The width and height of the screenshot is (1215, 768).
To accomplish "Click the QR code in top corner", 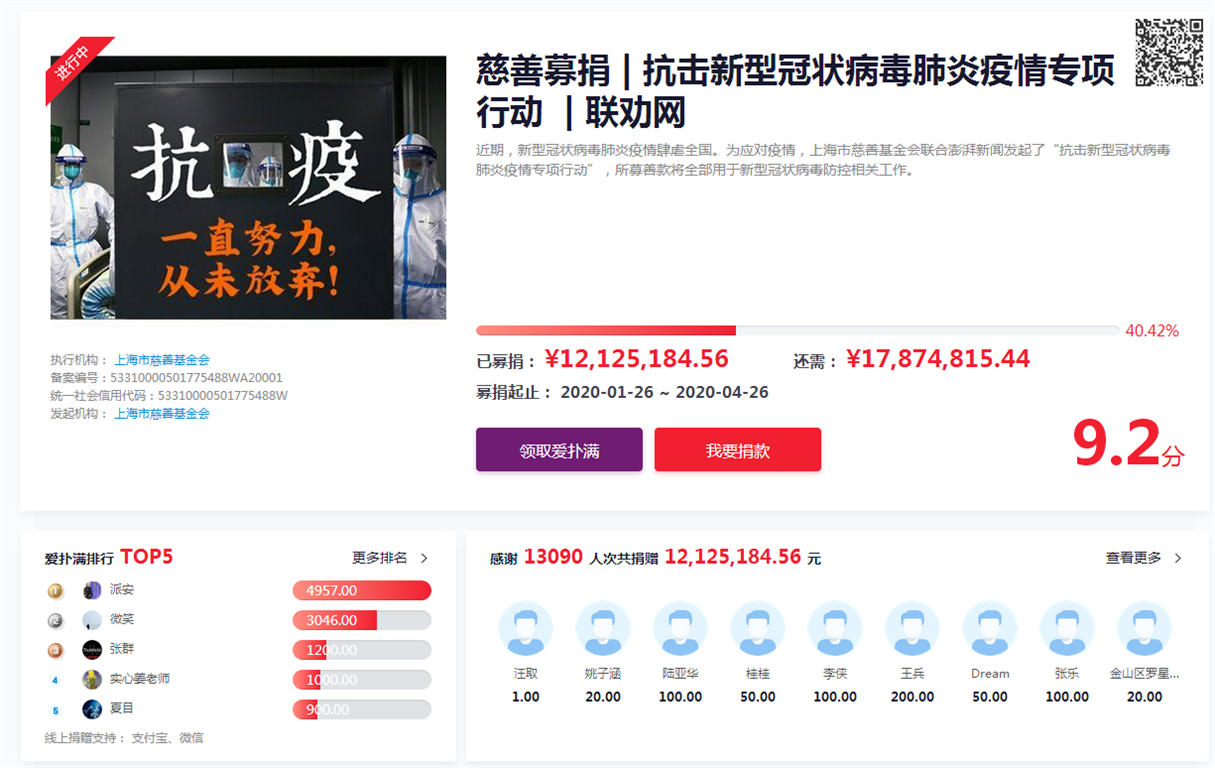I will pyautogui.click(x=1169, y=52).
